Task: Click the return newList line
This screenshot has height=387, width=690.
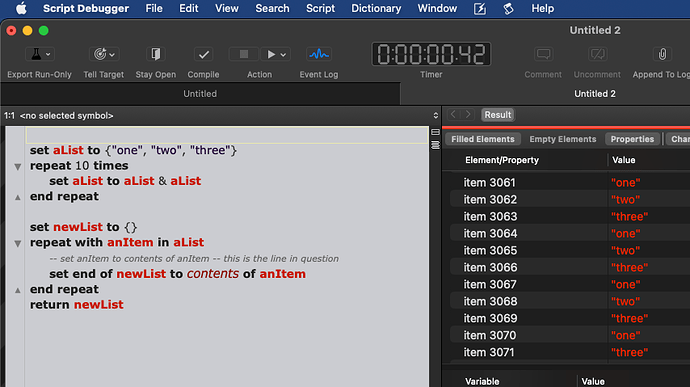Action: tap(77, 305)
